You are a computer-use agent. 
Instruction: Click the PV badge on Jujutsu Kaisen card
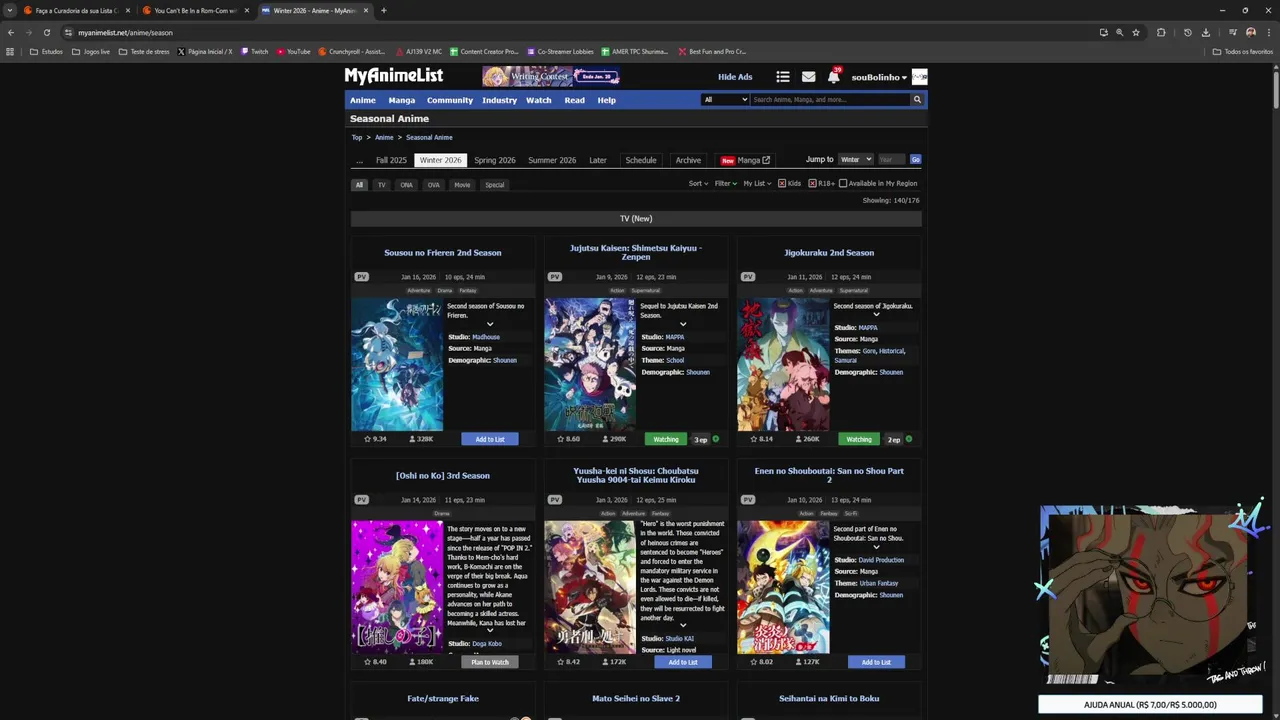pos(555,277)
